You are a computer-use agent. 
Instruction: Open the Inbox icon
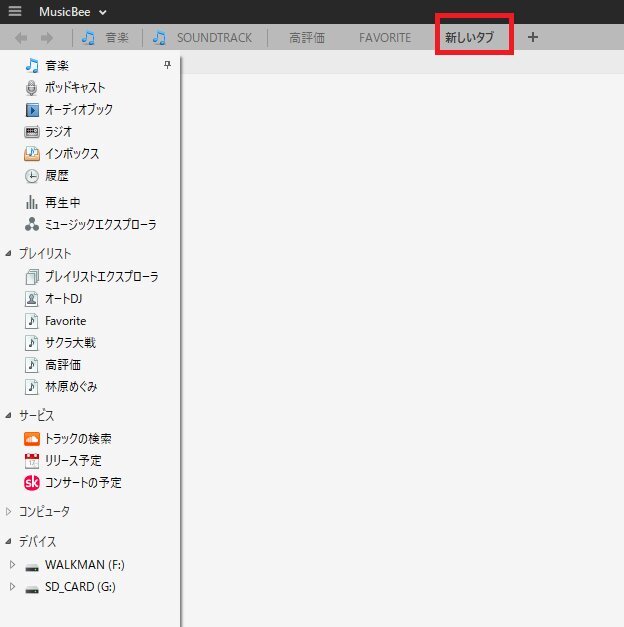(x=32, y=154)
